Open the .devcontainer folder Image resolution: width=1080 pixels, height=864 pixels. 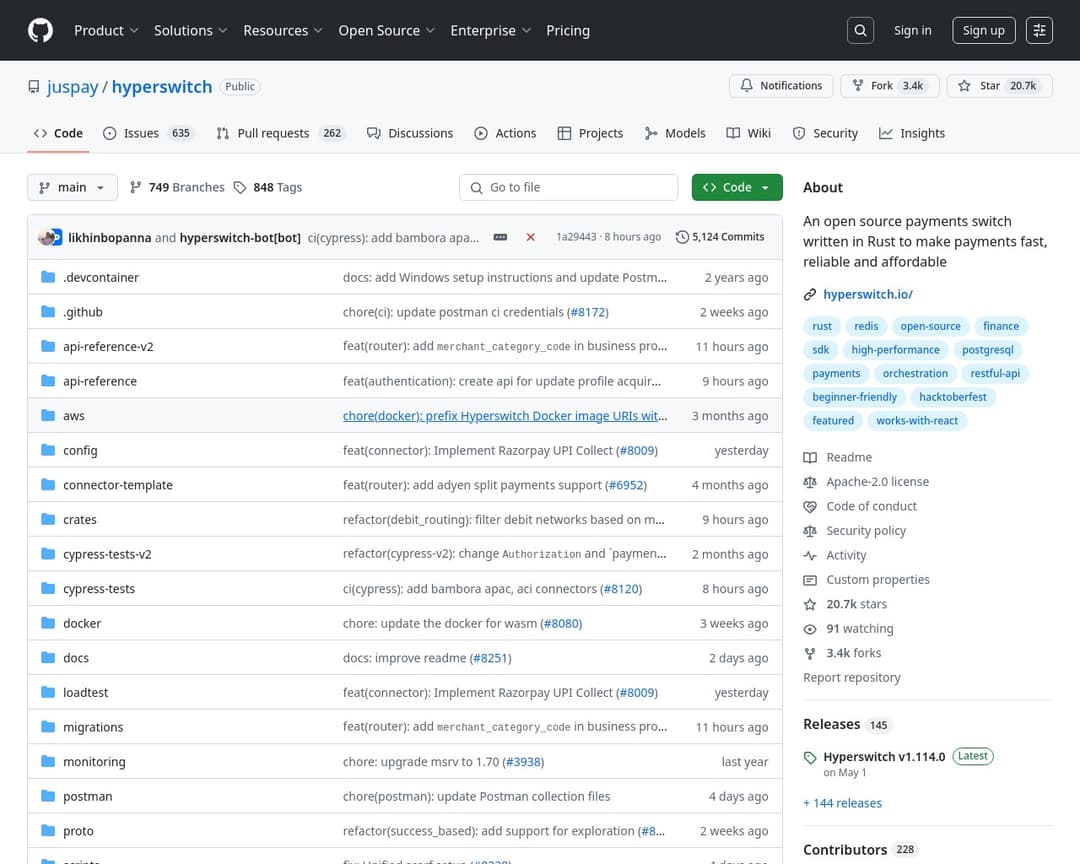101,278
